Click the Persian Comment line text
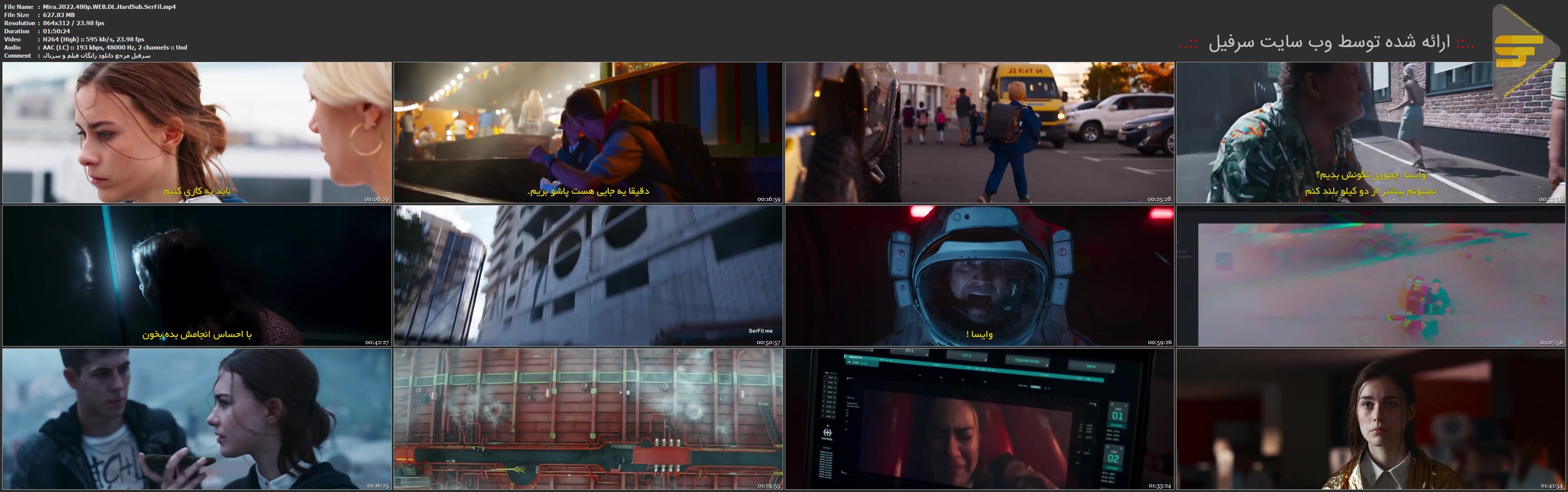 [x=96, y=55]
